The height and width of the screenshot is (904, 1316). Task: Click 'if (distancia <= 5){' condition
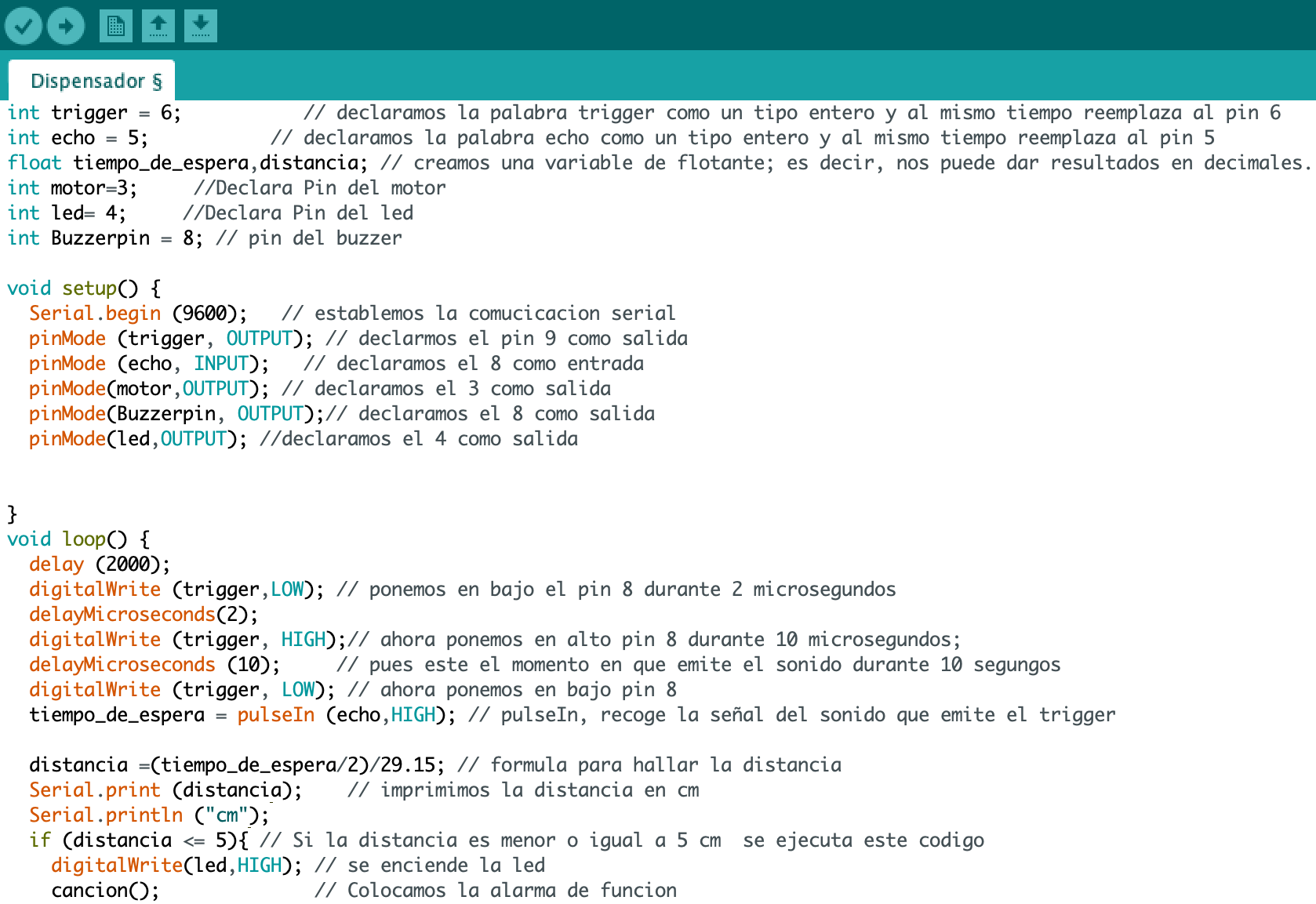pos(139,840)
